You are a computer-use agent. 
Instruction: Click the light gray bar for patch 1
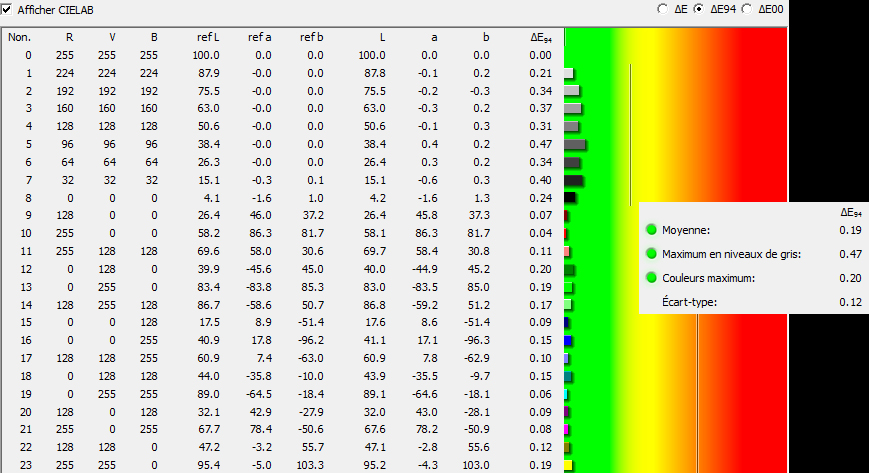click(x=569, y=73)
